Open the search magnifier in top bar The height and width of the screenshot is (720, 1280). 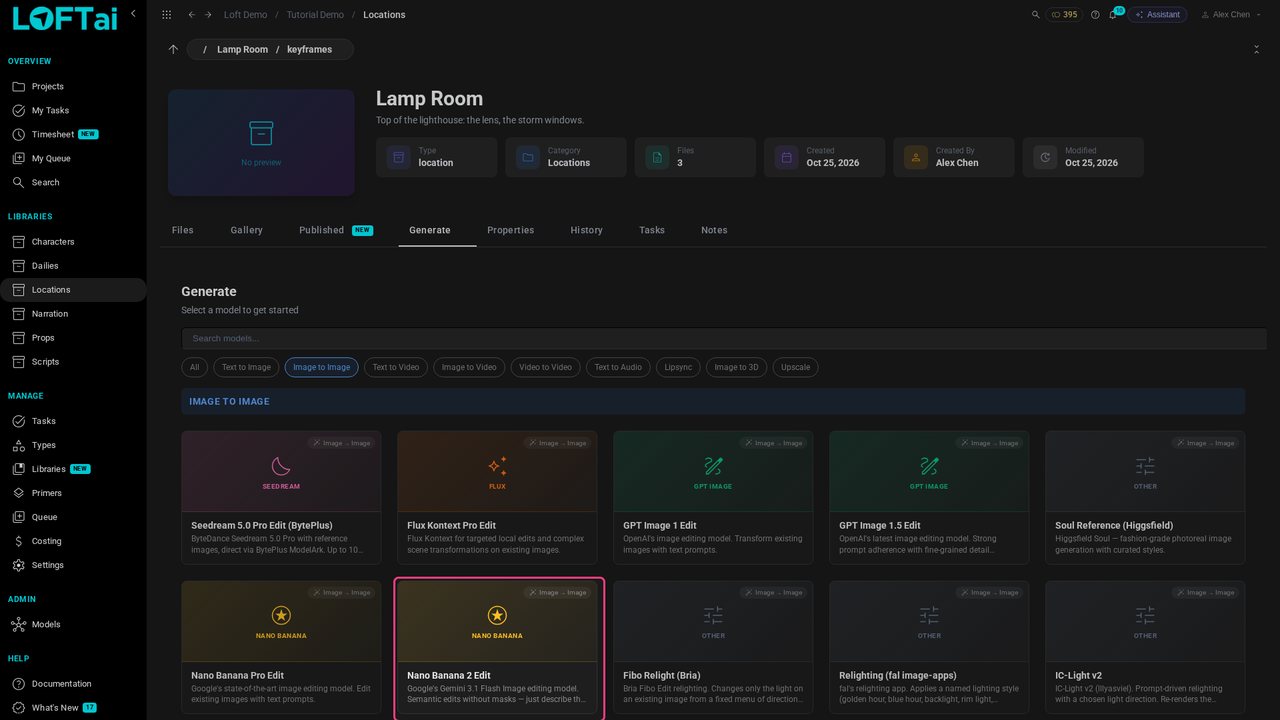click(1036, 15)
